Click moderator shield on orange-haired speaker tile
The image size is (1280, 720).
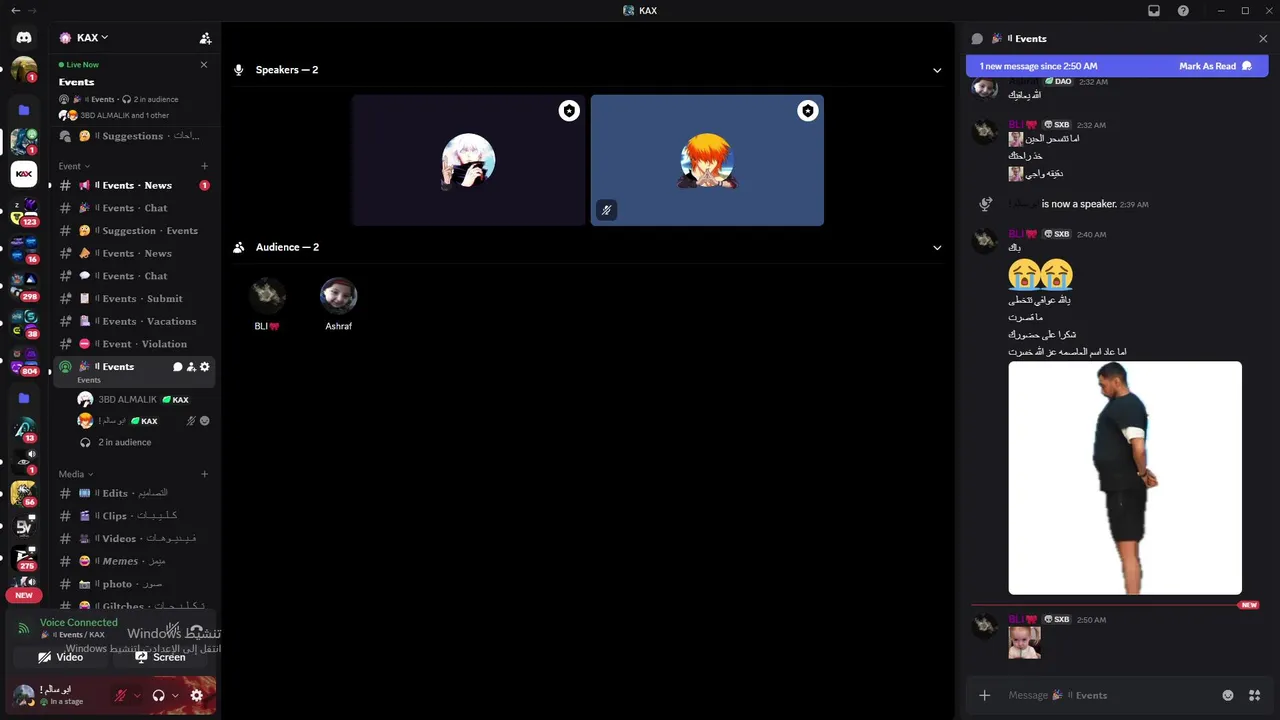click(807, 111)
